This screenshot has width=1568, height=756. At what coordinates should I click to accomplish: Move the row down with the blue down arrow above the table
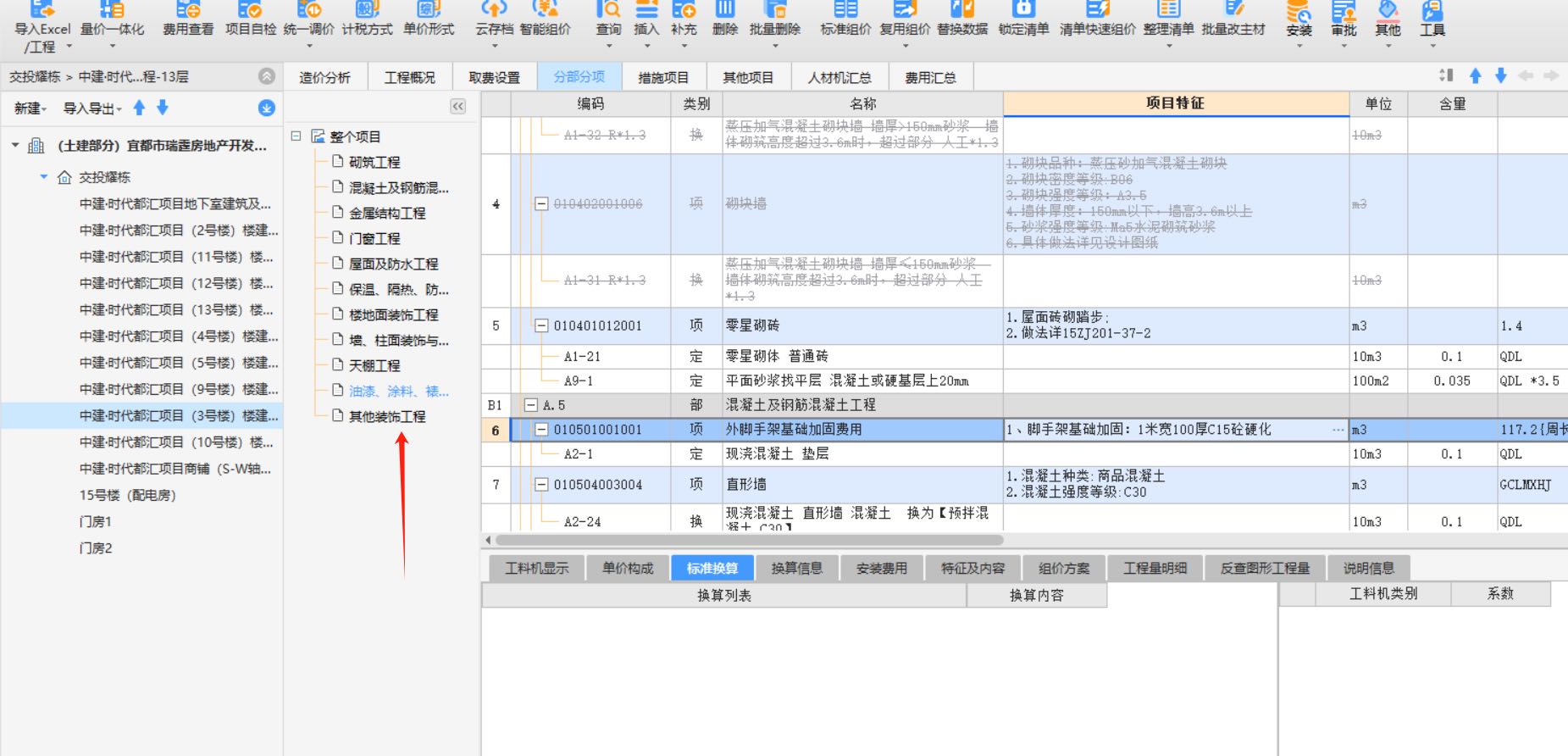point(1500,75)
